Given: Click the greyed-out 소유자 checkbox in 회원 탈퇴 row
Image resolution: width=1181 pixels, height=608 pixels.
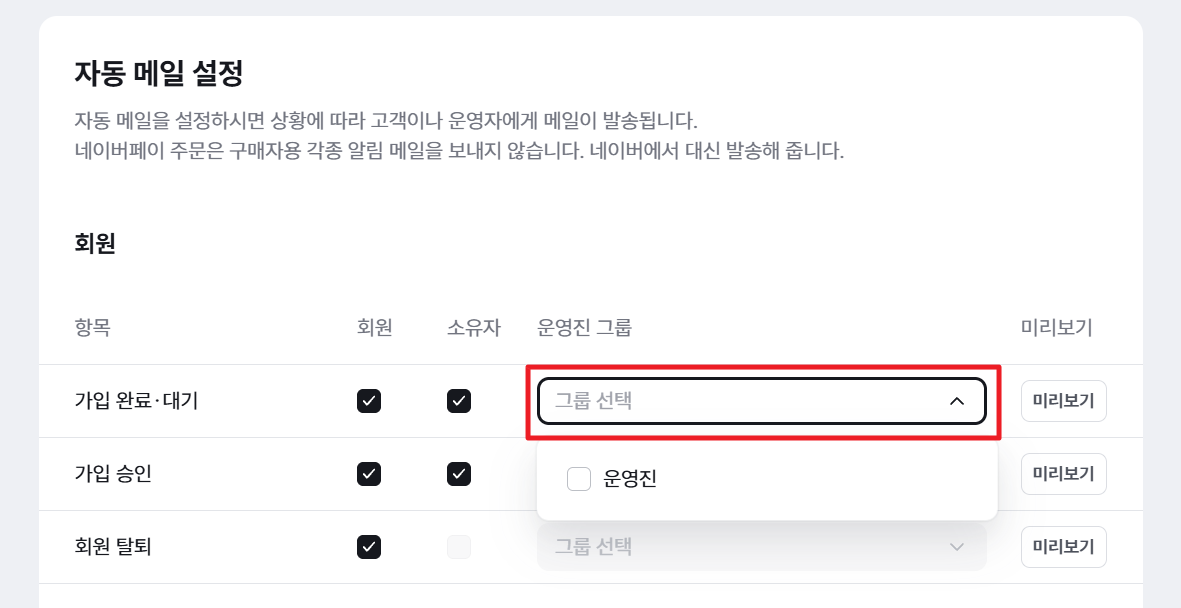Looking at the screenshot, I should tap(459, 547).
